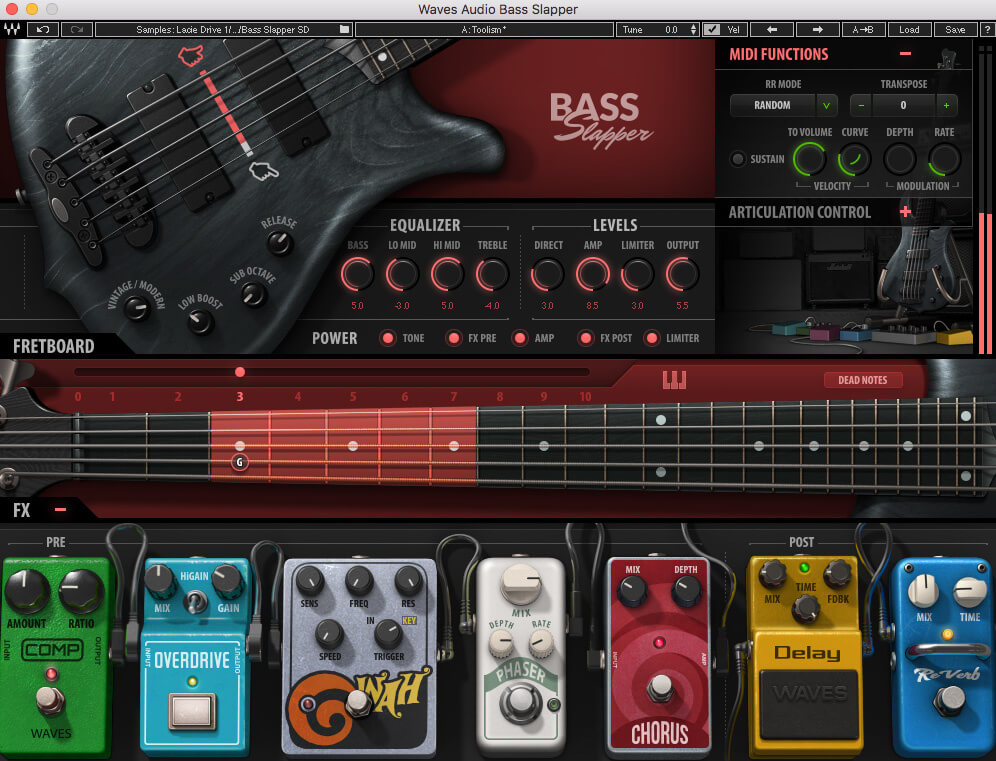Enable the Sustain toggle
The width and height of the screenshot is (996, 761).
737,159
